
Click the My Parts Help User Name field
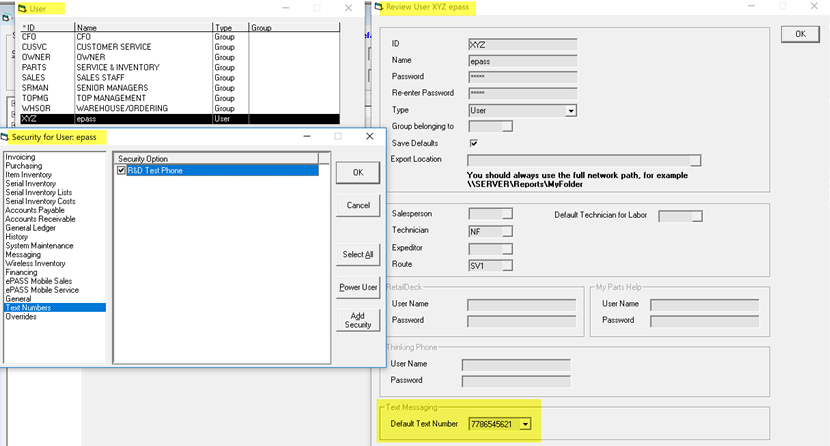pyautogui.click(x=704, y=305)
